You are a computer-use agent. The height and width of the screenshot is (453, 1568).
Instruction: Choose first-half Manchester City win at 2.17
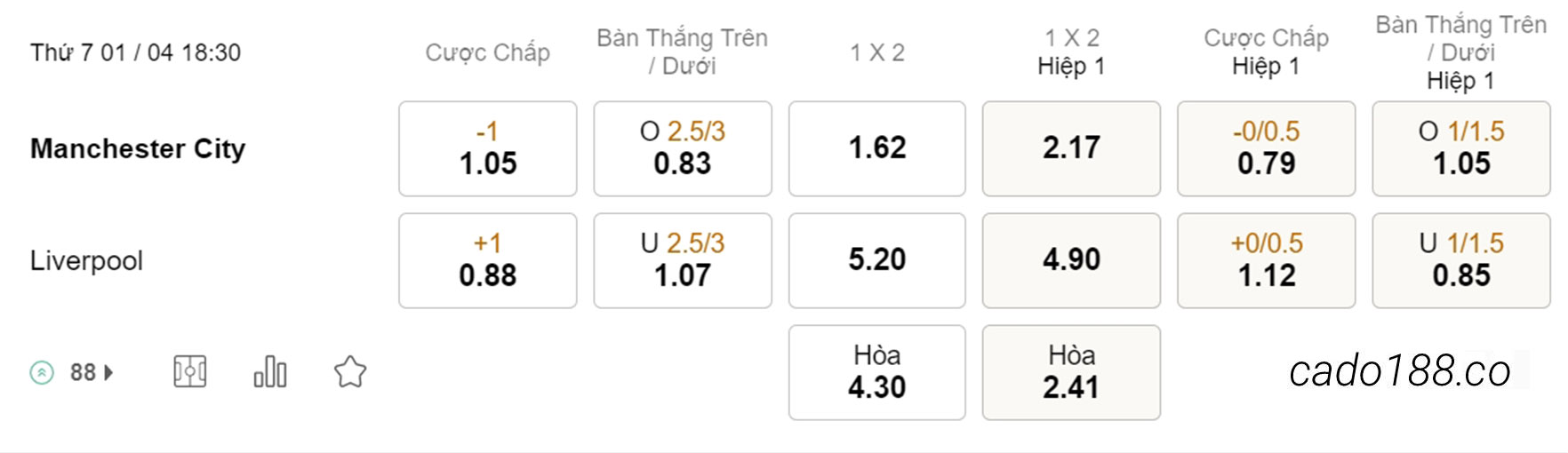1071,148
